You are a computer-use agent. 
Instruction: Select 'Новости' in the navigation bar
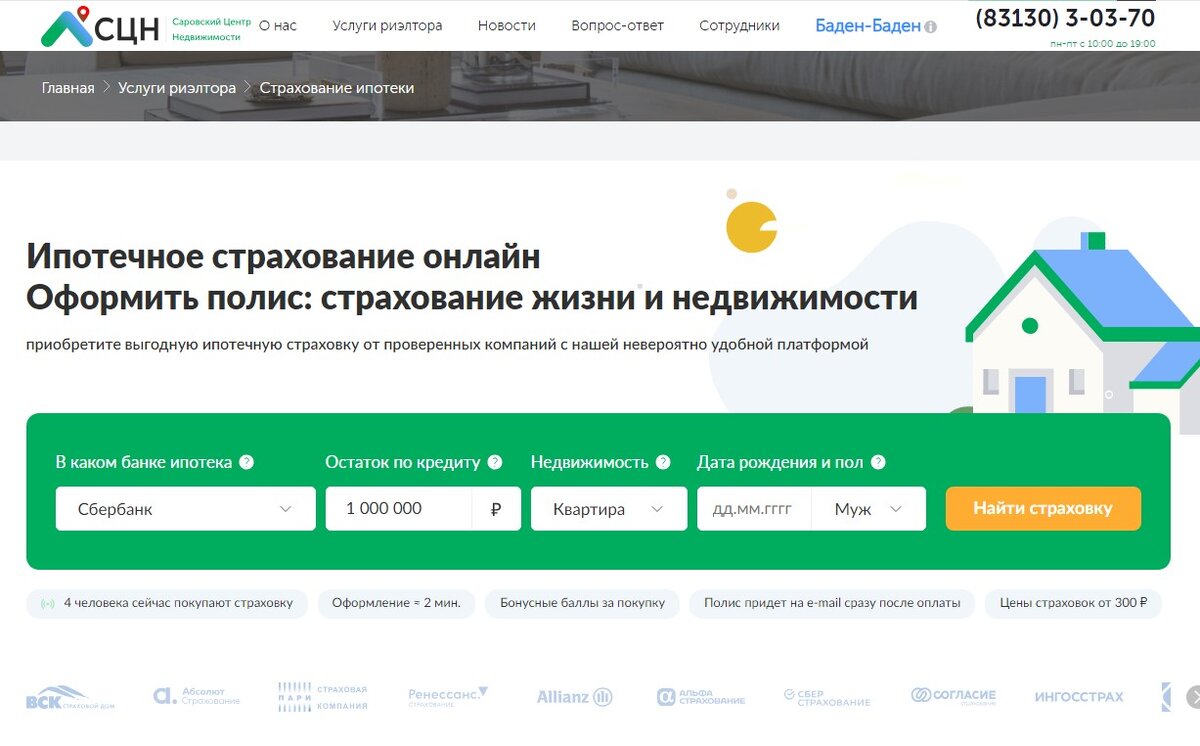(x=507, y=26)
